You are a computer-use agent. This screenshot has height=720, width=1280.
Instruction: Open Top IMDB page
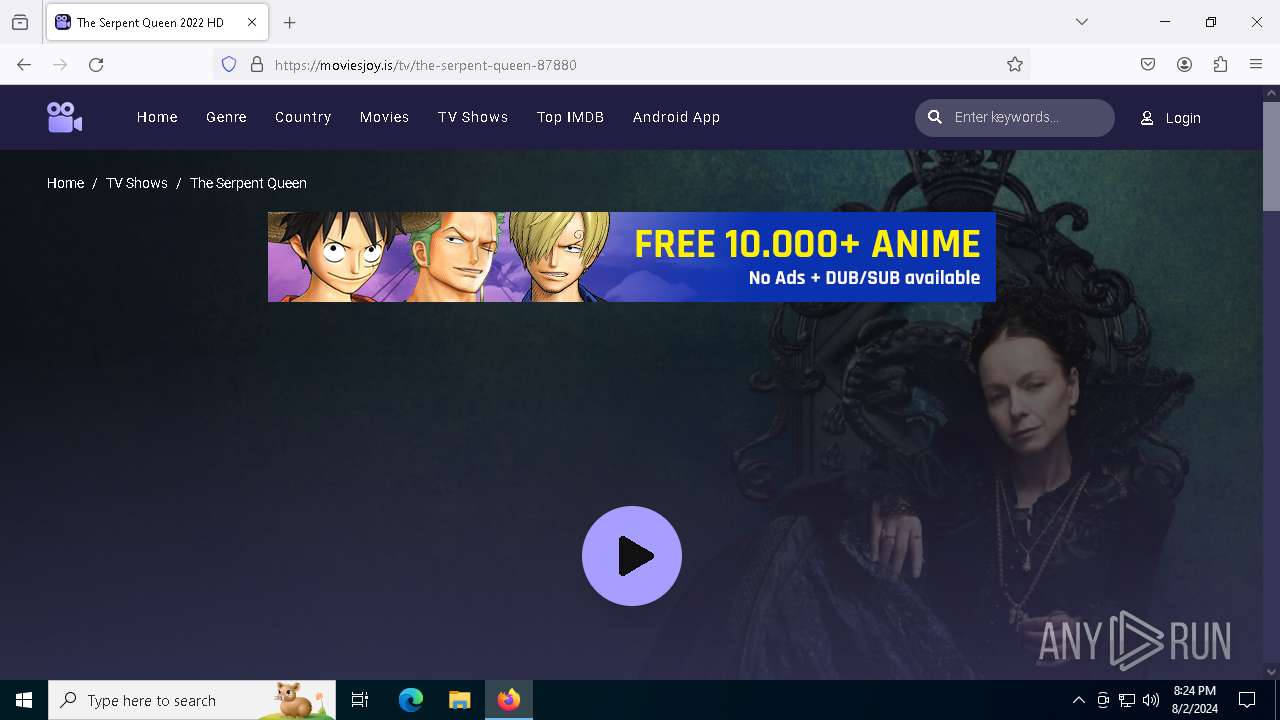(x=570, y=117)
